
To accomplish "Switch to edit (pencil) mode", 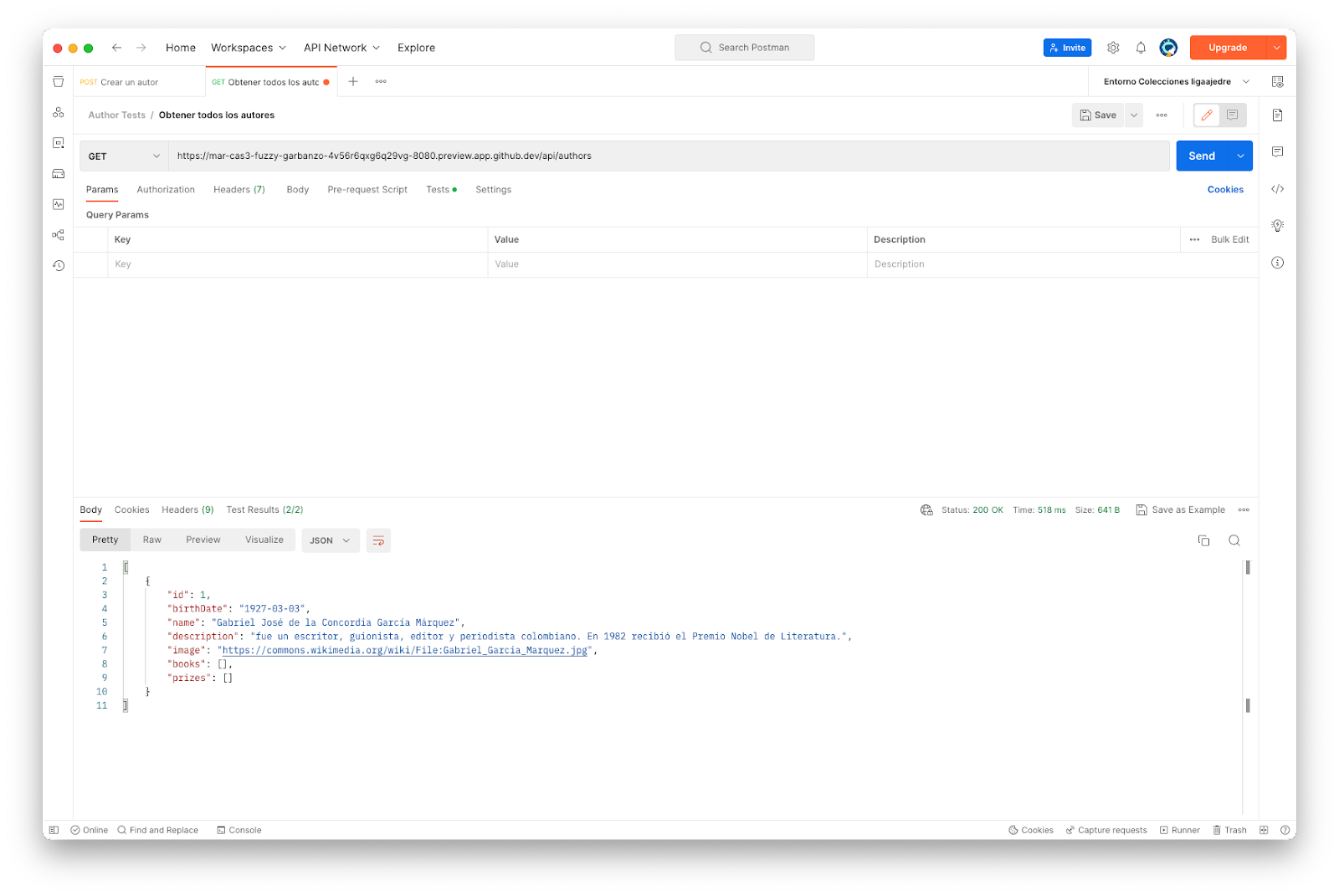I will click(1206, 115).
